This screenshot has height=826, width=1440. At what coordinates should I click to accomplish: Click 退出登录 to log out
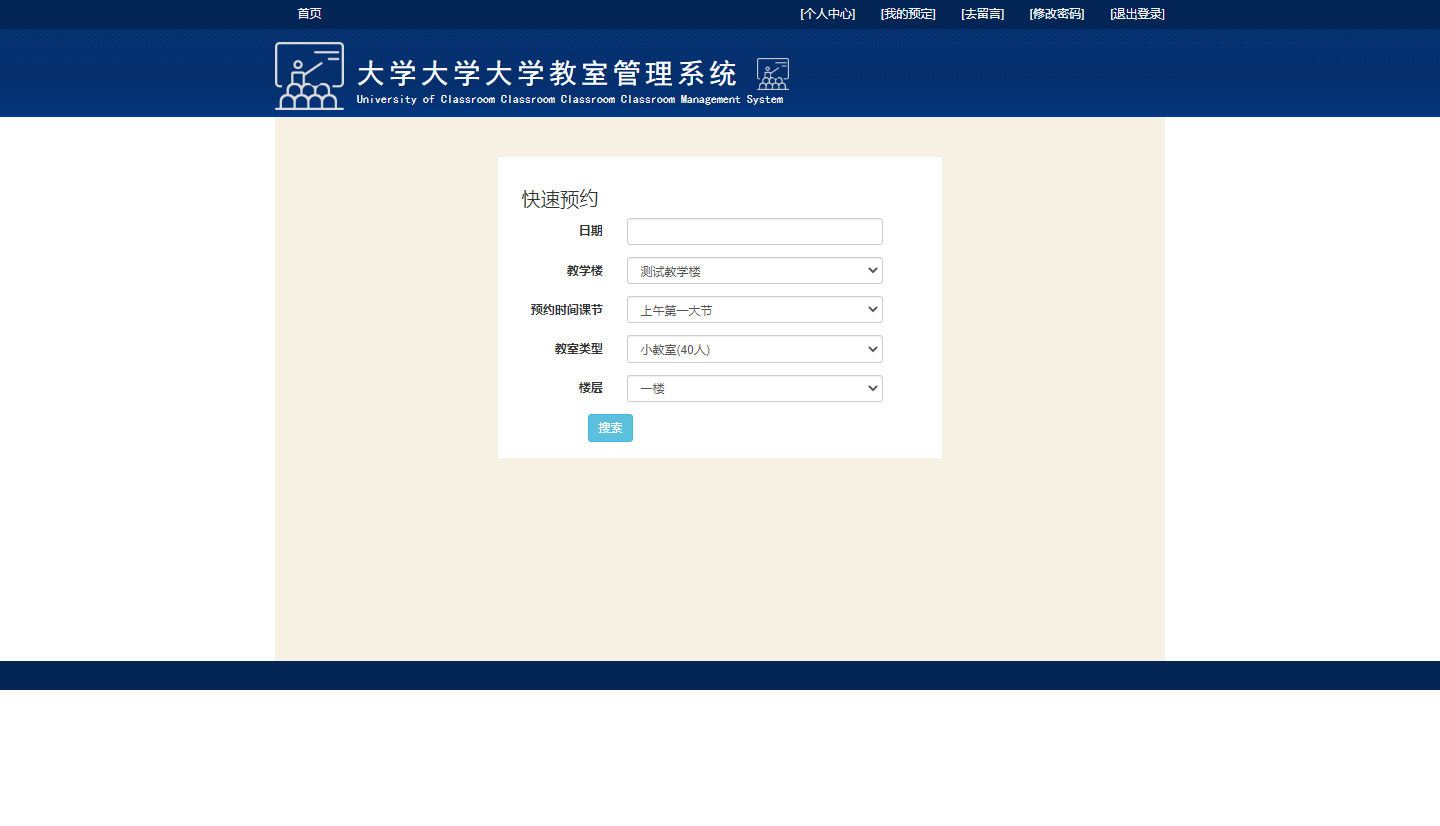click(1137, 14)
